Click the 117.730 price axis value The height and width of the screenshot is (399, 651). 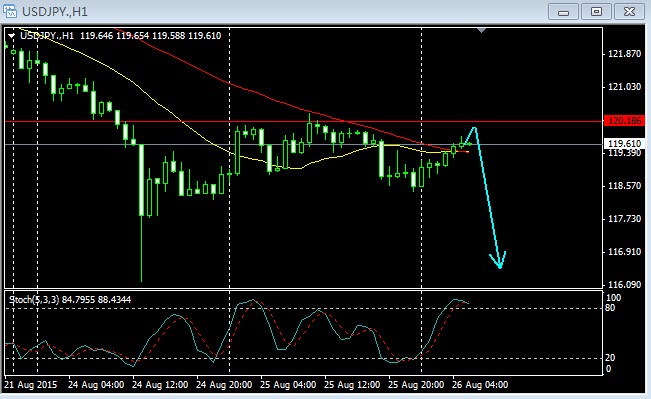coord(624,219)
